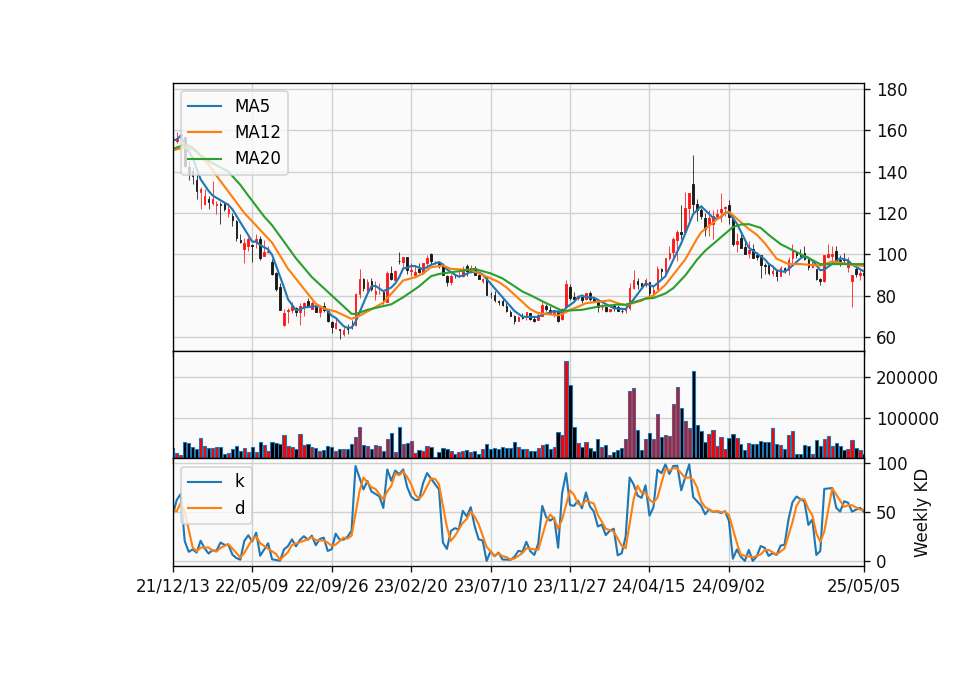The height and width of the screenshot is (690, 960).
Task: Click the 50 label on KD axis
Action: pyautogui.click(x=887, y=513)
